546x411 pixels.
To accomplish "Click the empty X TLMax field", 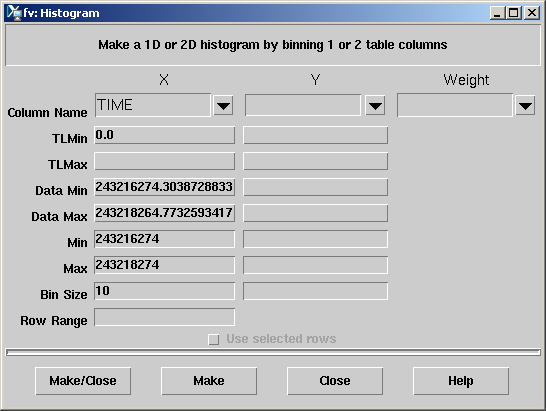I will coord(164,161).
